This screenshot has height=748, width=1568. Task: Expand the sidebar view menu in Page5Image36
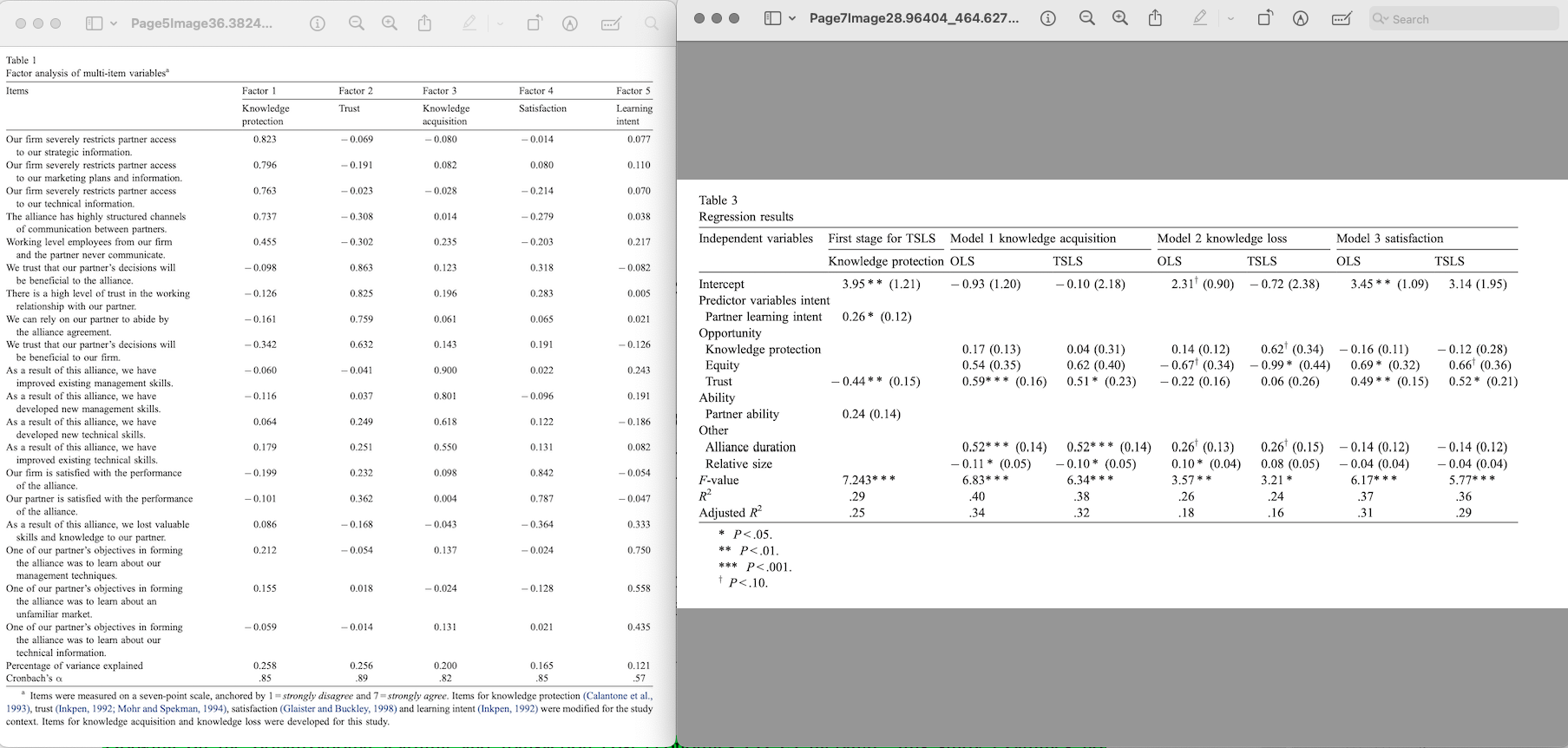pyautogui.click(x=114, y=23)
